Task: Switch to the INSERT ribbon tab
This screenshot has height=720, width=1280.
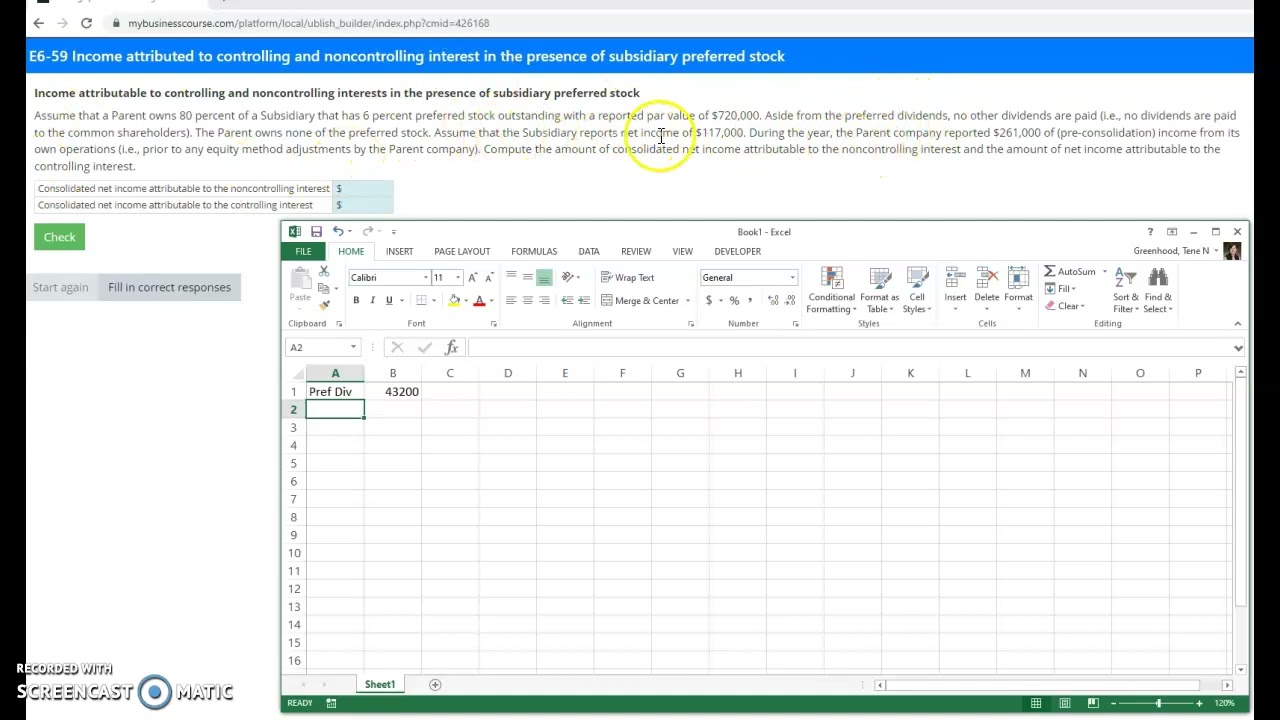Action: click(399, 251)
